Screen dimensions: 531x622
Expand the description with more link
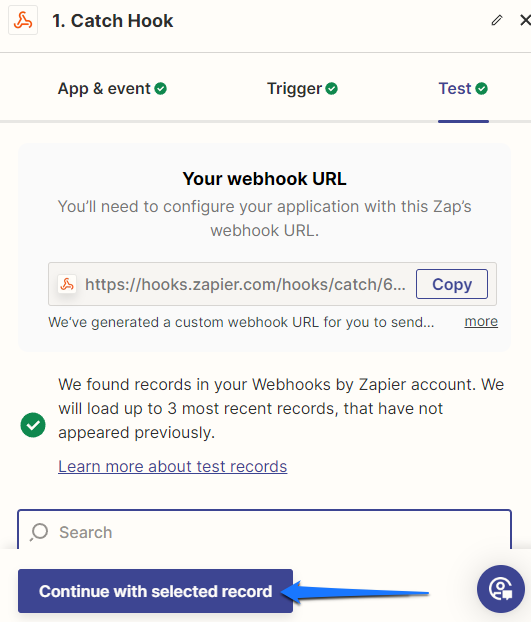pos(481,321)
